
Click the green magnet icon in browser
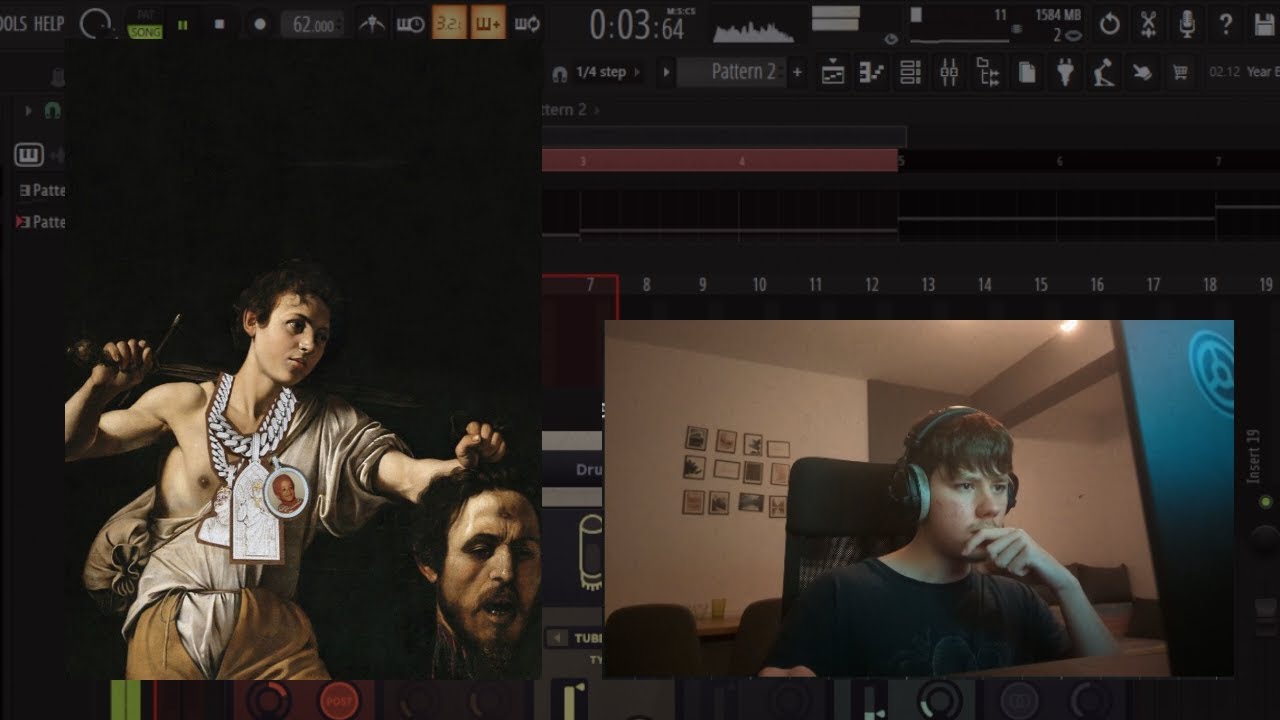point(52,110)
